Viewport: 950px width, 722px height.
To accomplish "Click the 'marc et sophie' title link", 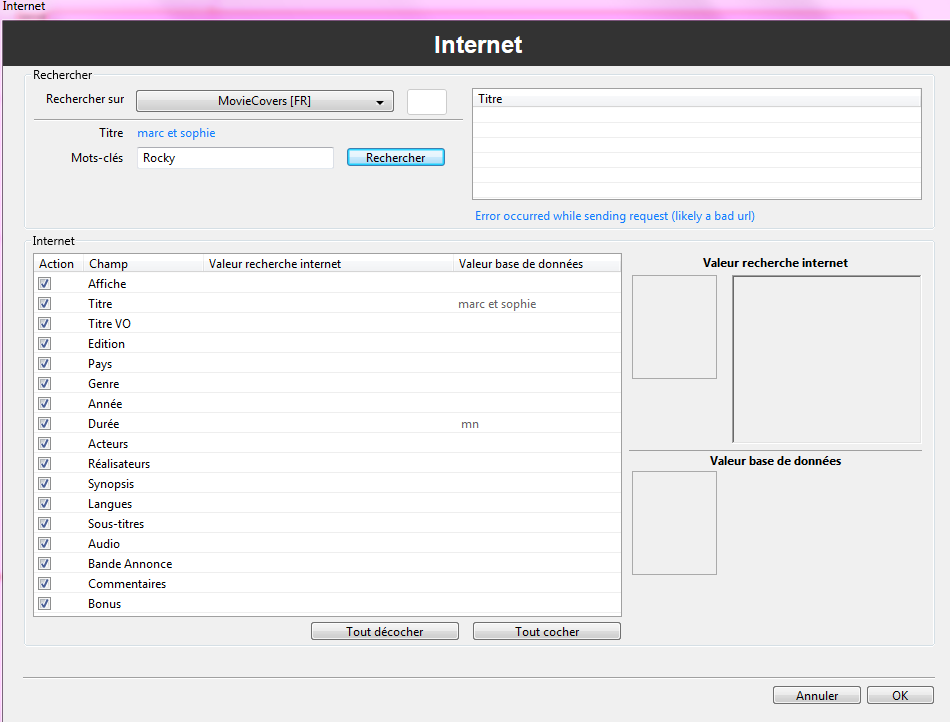I will pyautogui.click(x=176, y=133).
